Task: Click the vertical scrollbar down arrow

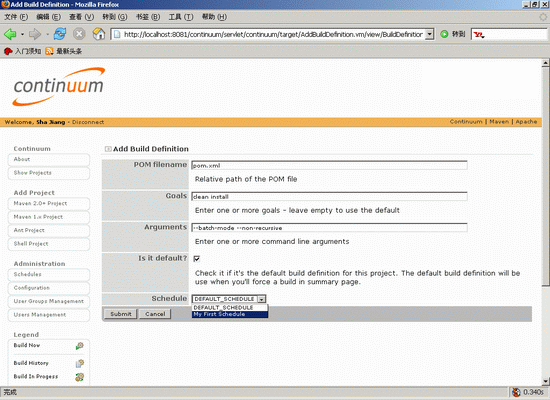Action: tap(545, 381)
